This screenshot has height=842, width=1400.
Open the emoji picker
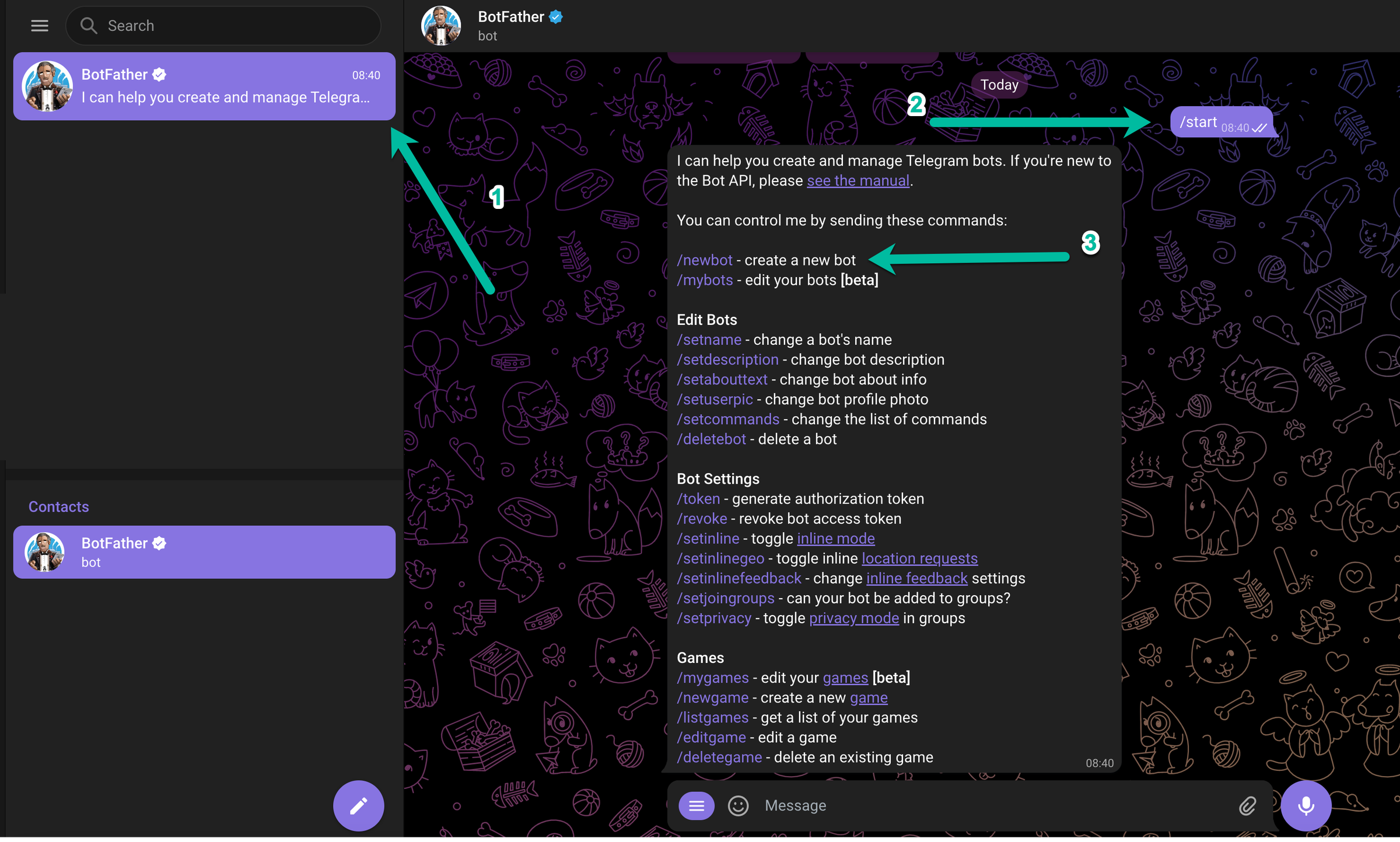coord(737,805)
